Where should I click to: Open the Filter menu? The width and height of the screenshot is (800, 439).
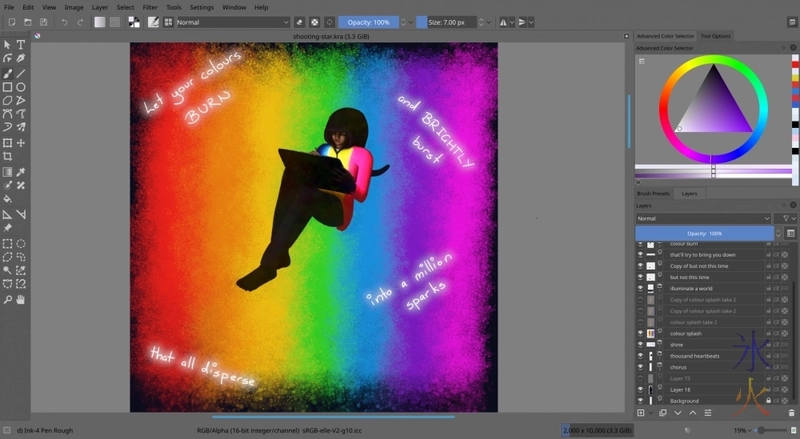tap(150, 7)
